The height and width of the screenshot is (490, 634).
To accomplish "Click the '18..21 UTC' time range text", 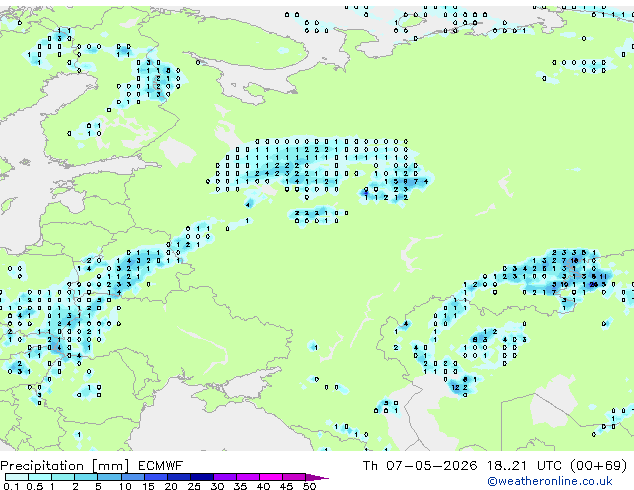I will click(x=524, y=466).
